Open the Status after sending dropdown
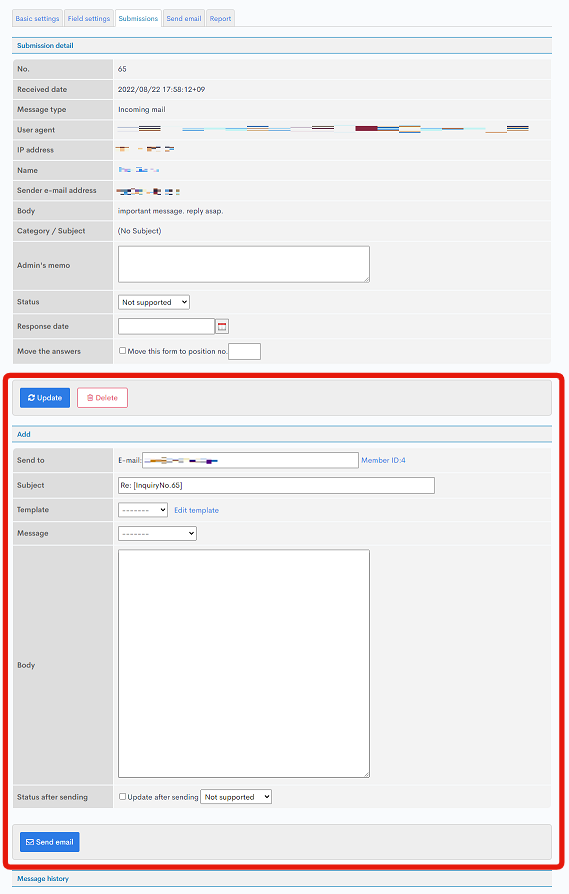569x894 pixels. coord(236,797)
